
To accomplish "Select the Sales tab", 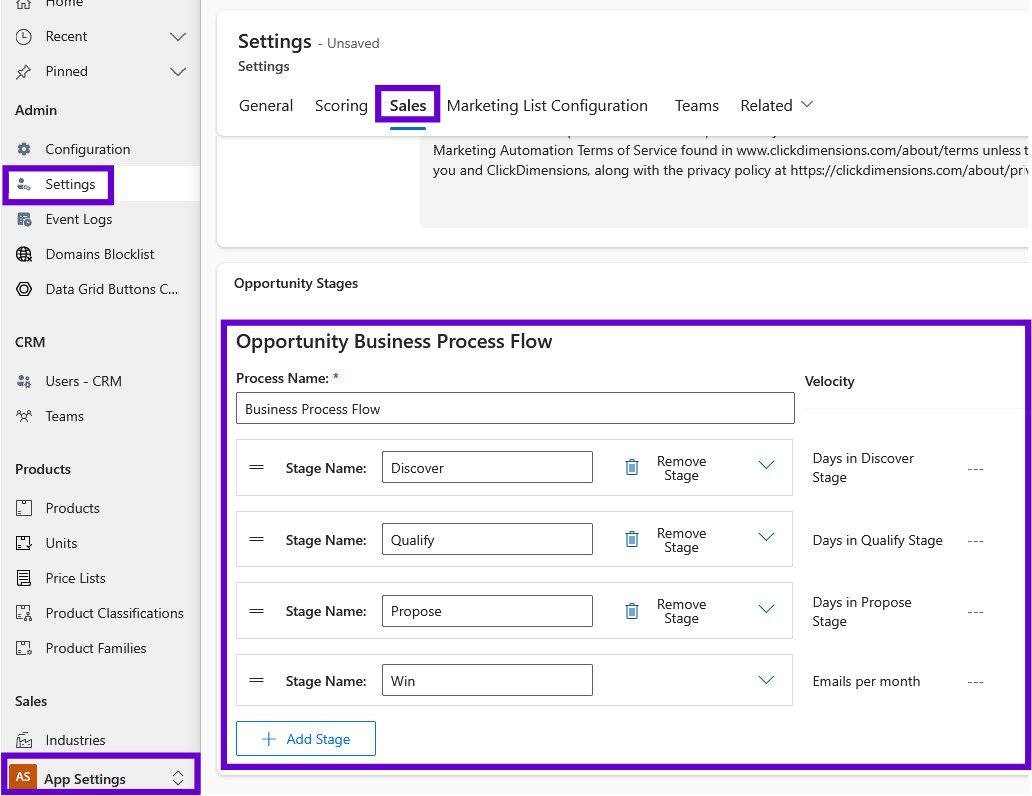I will 408,106.
